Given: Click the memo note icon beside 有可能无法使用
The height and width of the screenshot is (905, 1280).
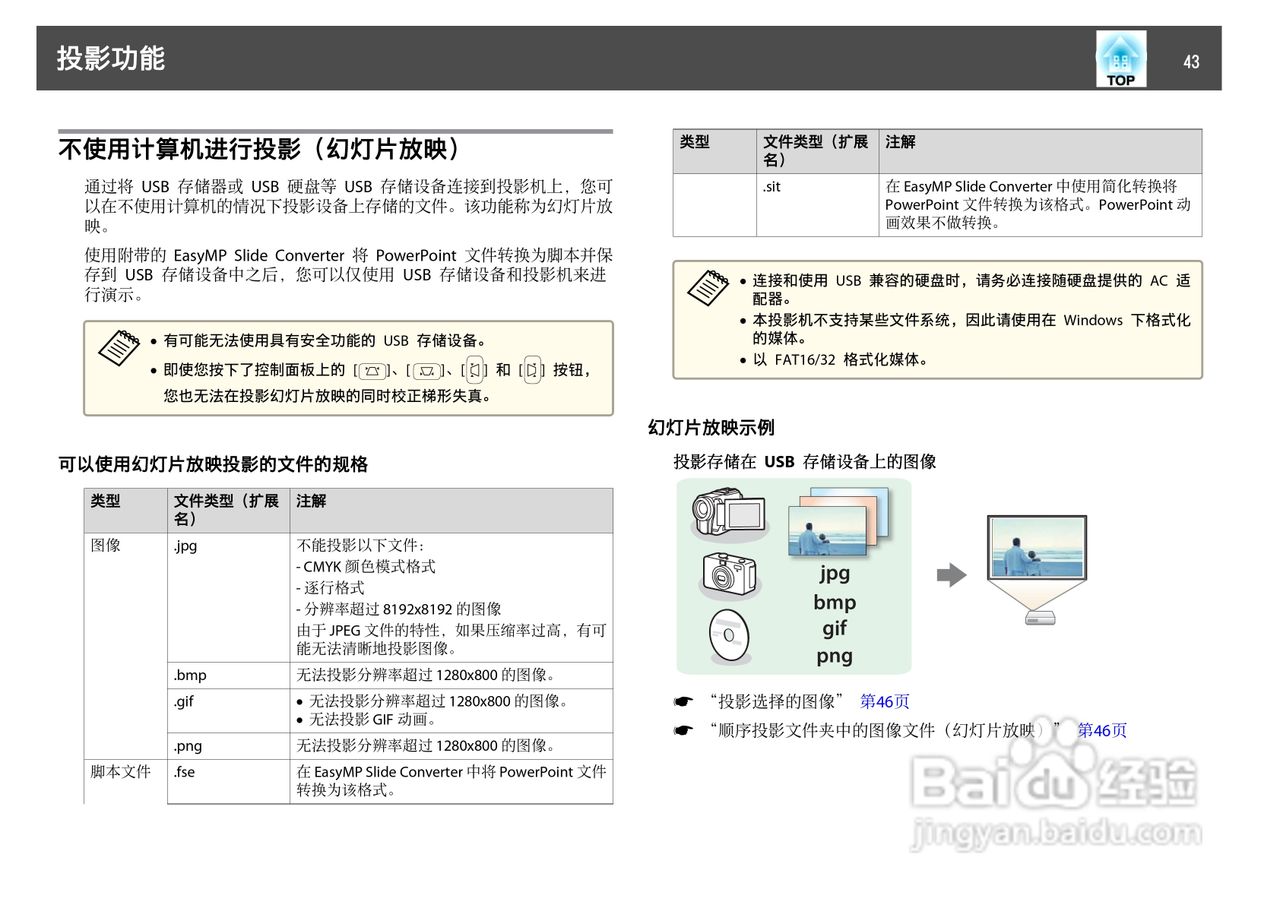Looking at the screenshot, I should (117, 347).
